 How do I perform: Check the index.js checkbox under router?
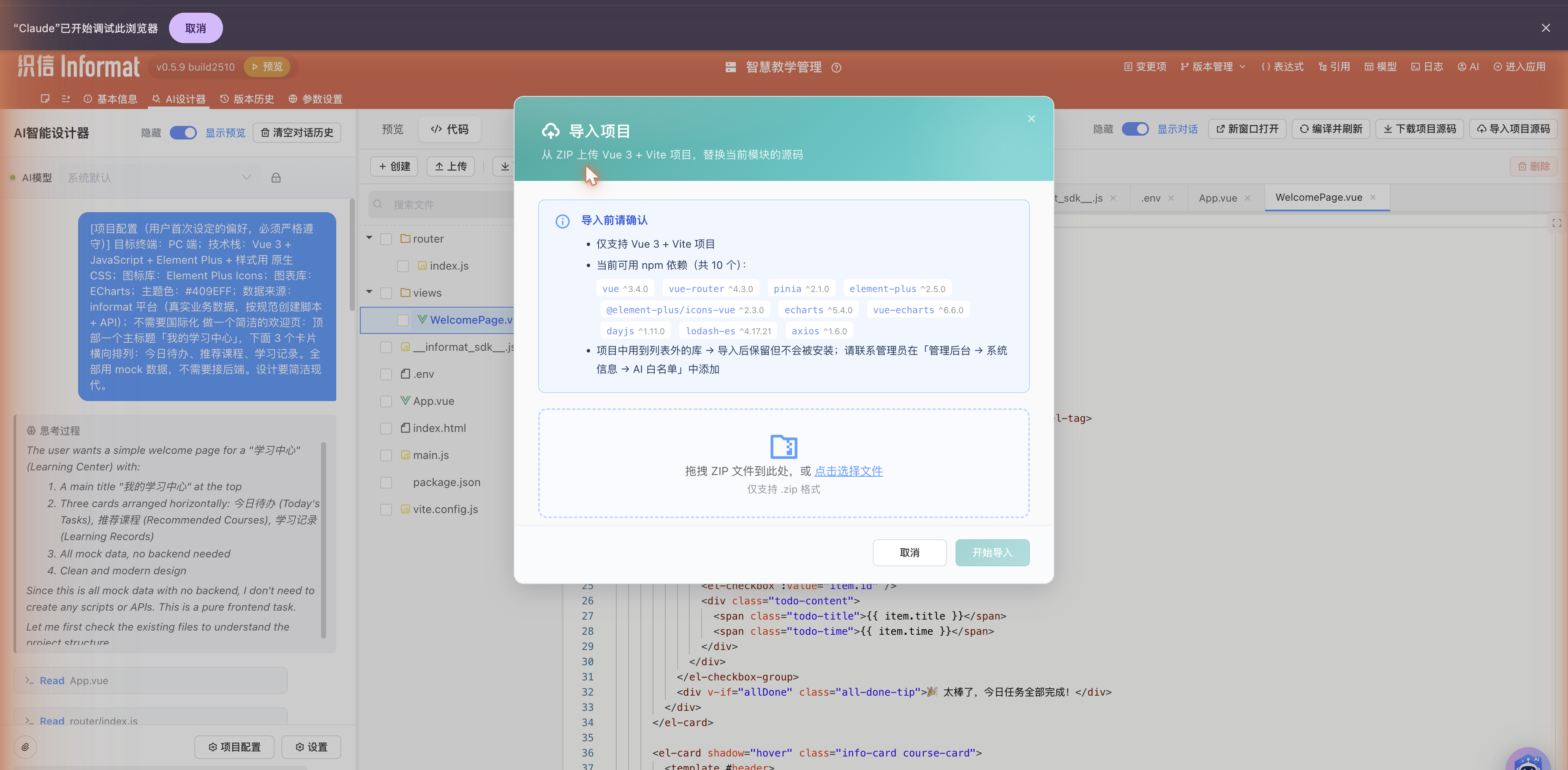click(x=402, y=266)
